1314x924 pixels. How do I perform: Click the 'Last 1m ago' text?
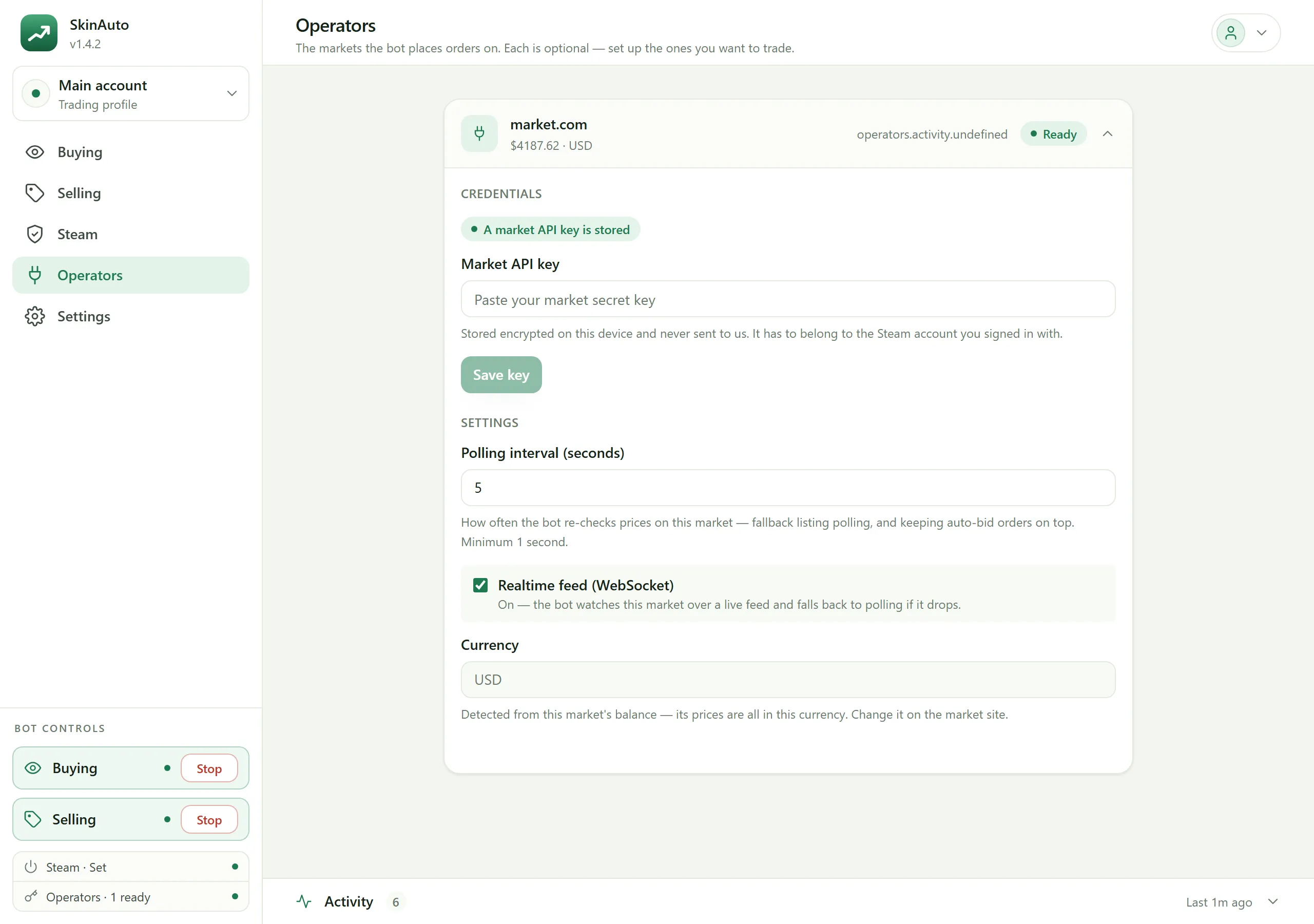click(1219, 902)
